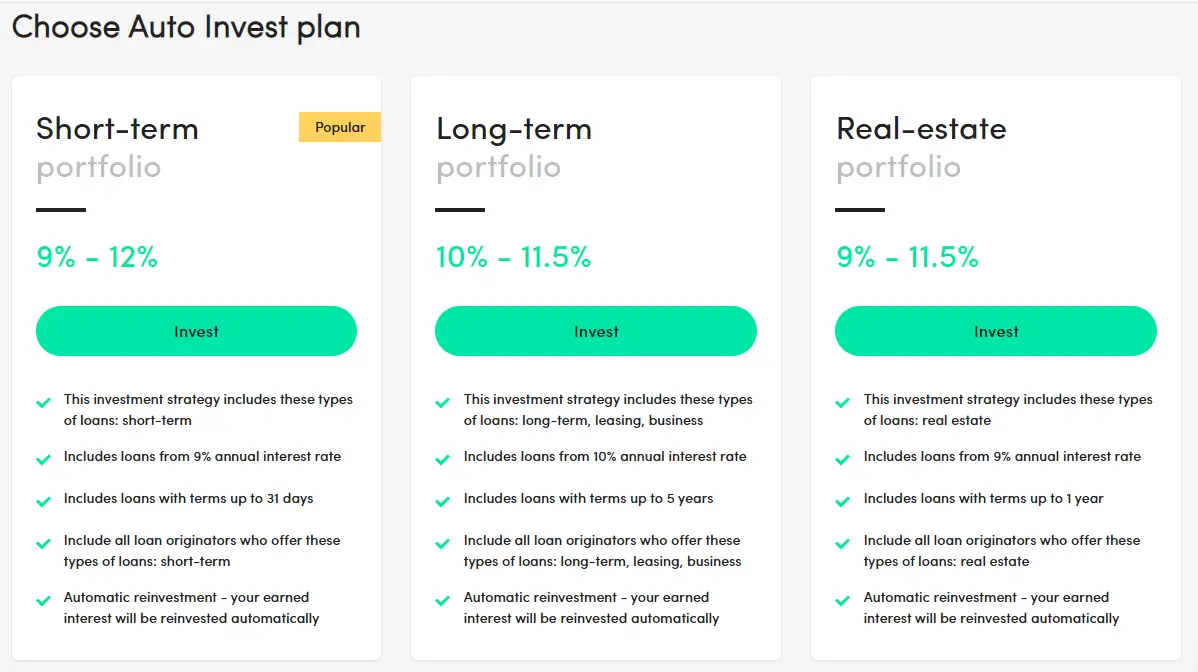Screen dimensions: 1198x672
Task: Click Invest button for Short-term portfolio
Action: (x=196, y=331)
